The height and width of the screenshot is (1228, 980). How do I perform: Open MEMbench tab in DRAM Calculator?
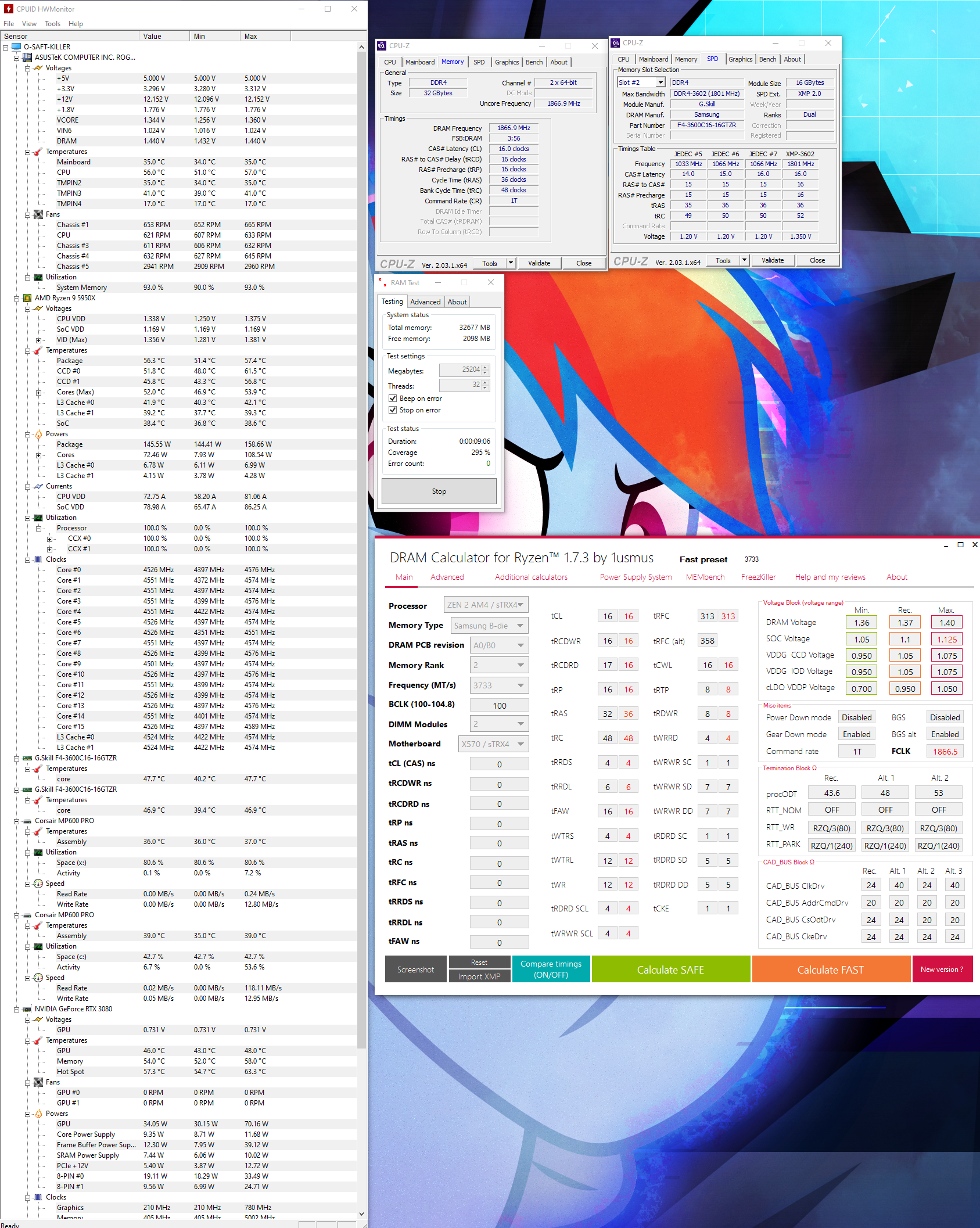pyautogui.click(x=705, y=577)
